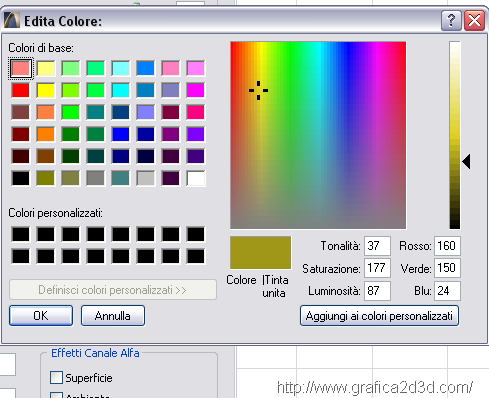Click Aggiungi ai colori personalizzati

(379, 315)
